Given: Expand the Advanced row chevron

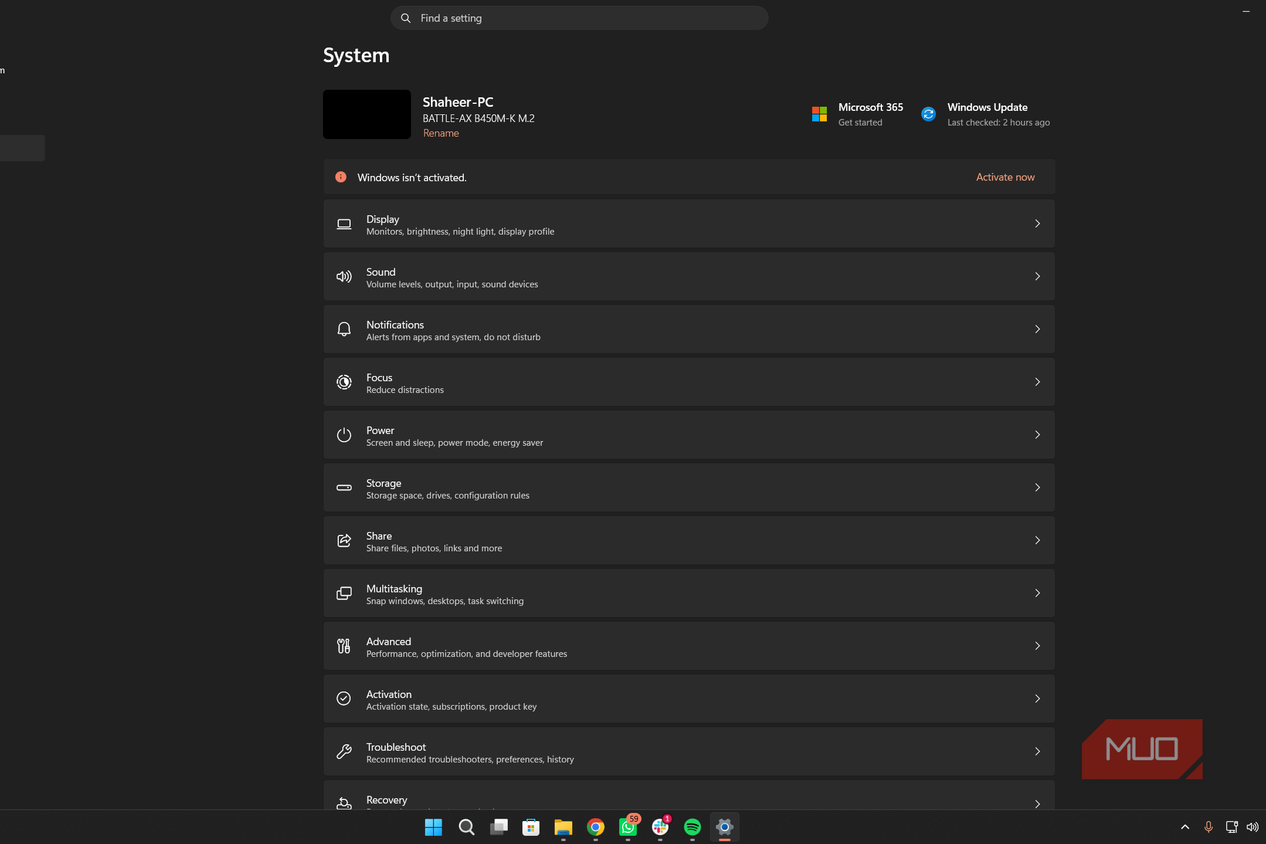Looking at the screenshot, I should click(1037, 646).
